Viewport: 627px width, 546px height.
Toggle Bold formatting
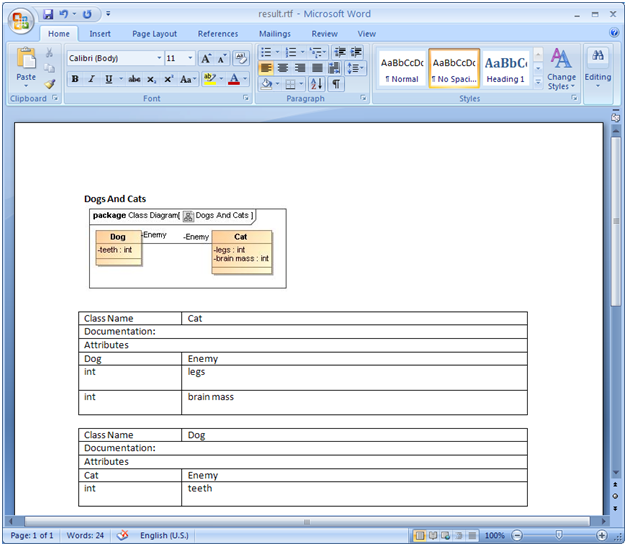click(75, 79)
